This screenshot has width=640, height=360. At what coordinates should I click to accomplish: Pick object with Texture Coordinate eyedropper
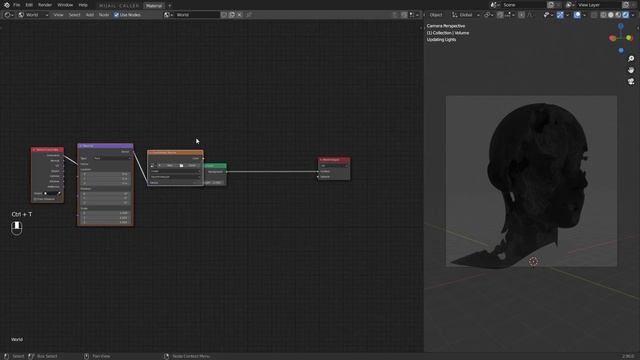tap(59, 193)
